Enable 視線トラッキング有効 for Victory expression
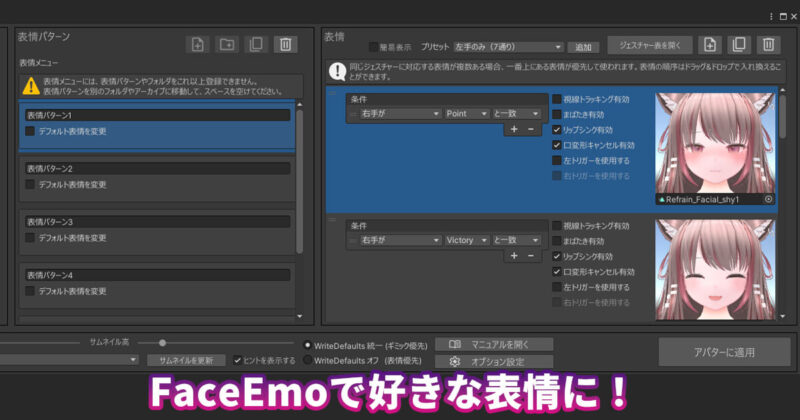The width and height of the screenshot is (800, 420). (x=557, y=226)
